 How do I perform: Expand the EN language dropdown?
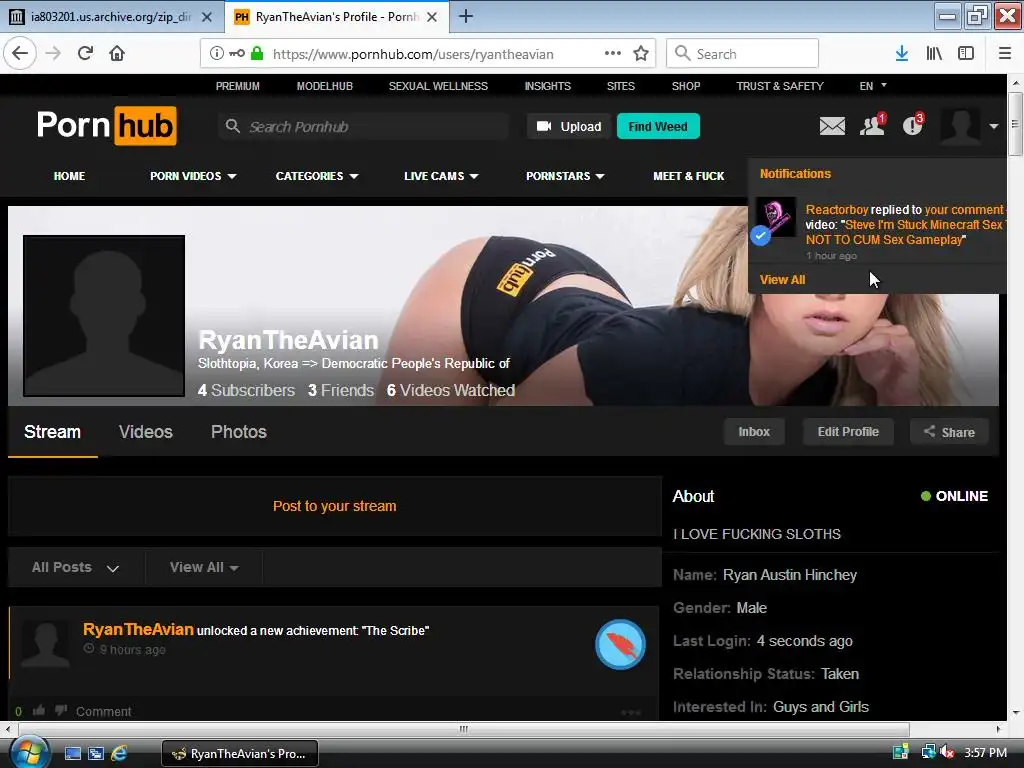tap(873, 86)
